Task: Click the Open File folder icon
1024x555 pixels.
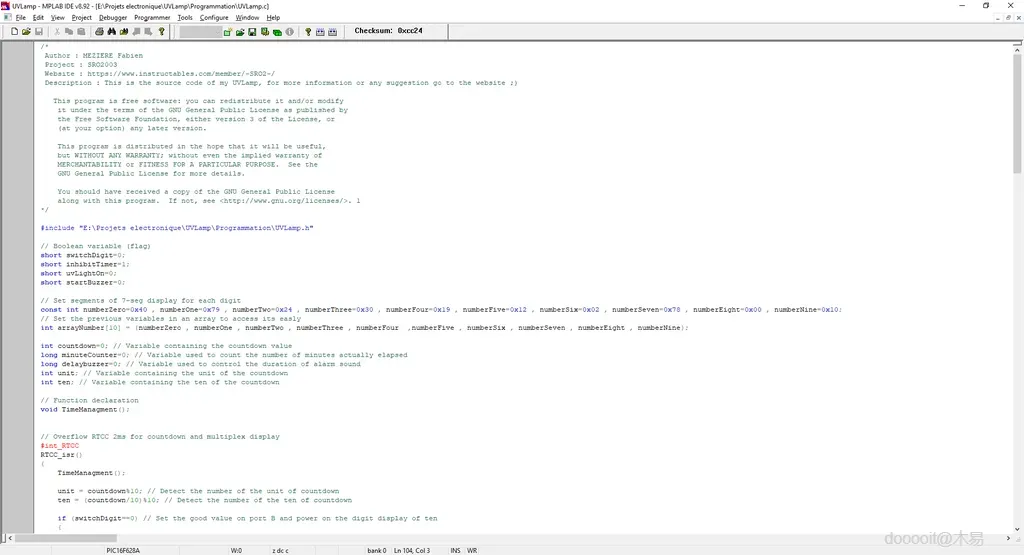Action: click(x=26, y=32)
